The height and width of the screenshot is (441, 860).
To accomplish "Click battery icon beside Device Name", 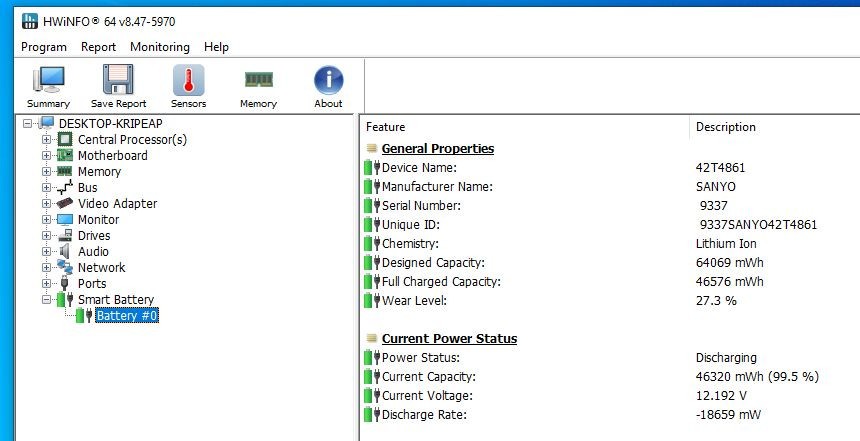I will [x=372, y=167].
